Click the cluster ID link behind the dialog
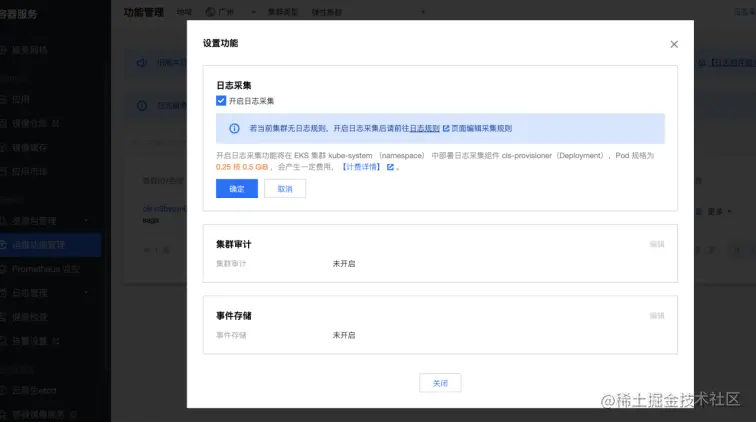The image size is (756, 423). tap(164, 209)
